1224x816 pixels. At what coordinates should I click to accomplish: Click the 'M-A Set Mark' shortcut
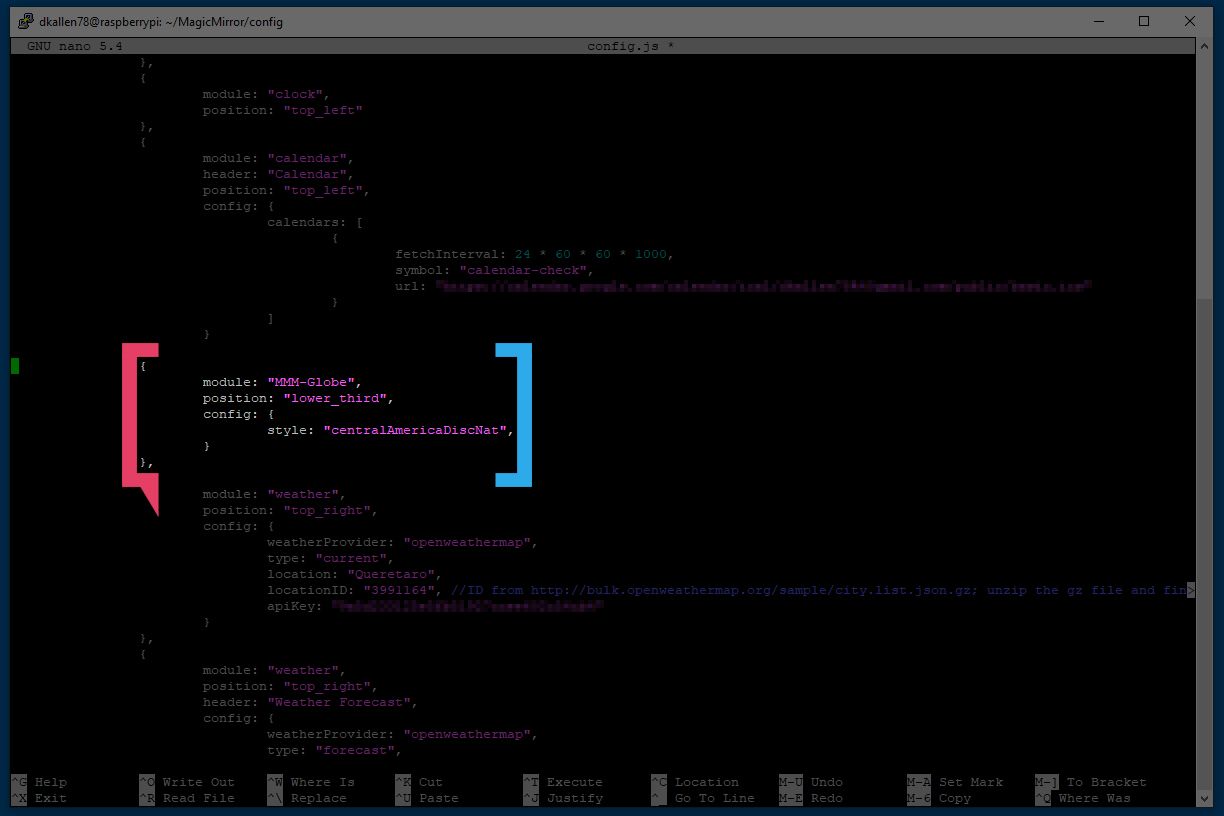coord(954,782)
